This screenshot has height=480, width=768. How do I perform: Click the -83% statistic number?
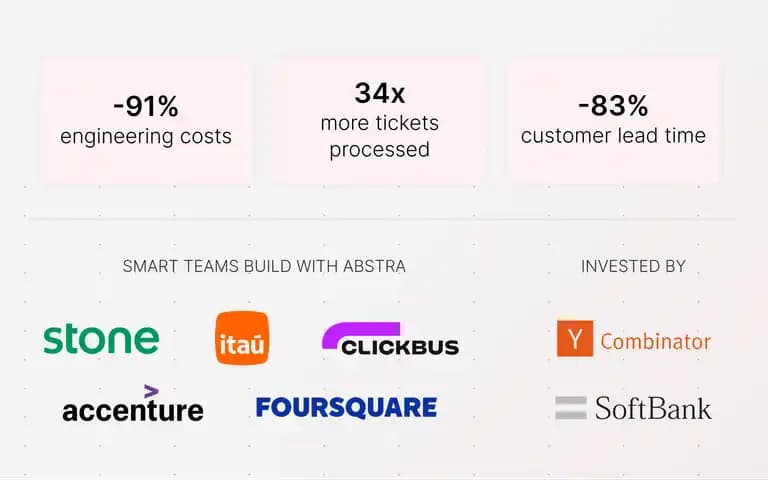(613, 105)
